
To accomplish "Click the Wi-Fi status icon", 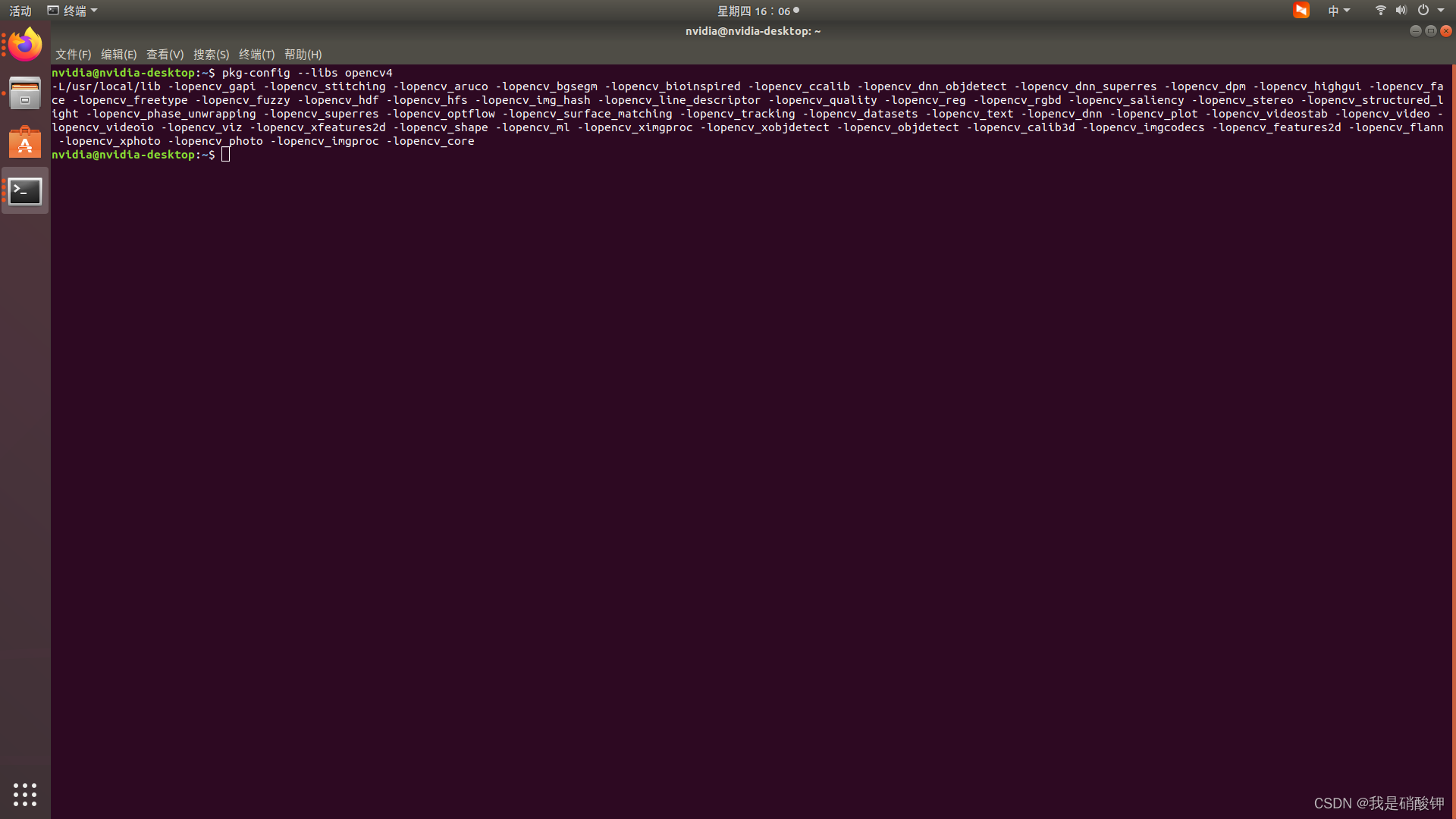I will 1379,10.
